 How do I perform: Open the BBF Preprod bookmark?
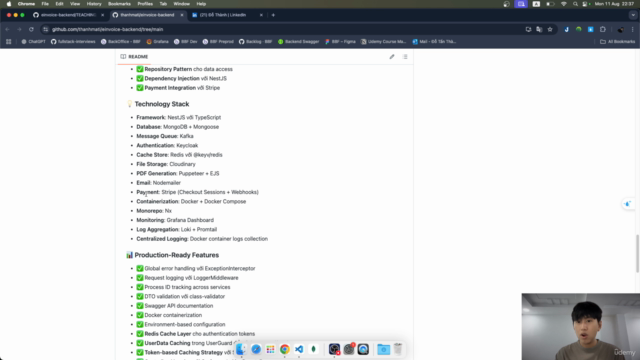point(218,42)
